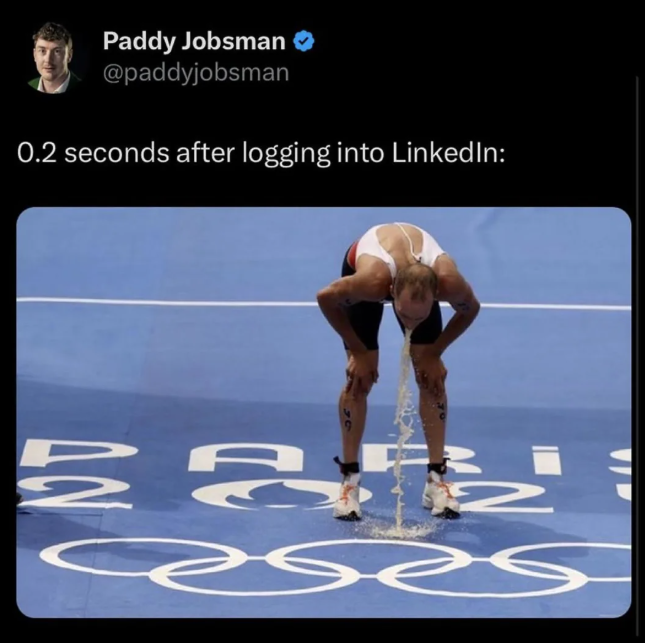
Task: Click the letter i painted on floor
Action: pyautogui.click(x=549, y=460)
